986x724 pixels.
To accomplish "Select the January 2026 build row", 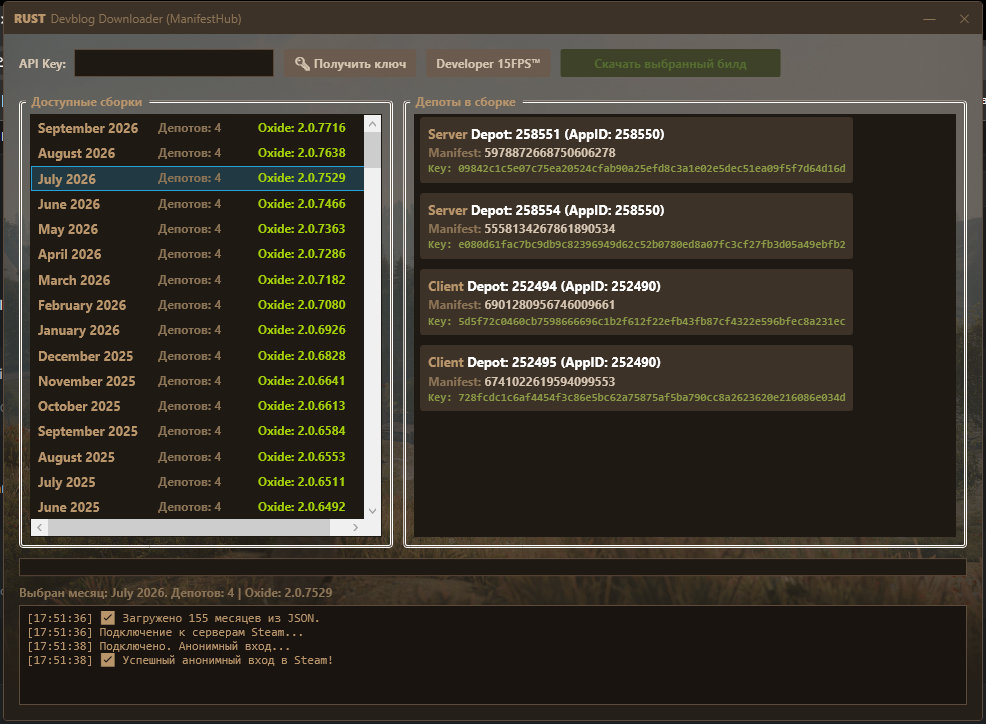I will tap(197, 330).
